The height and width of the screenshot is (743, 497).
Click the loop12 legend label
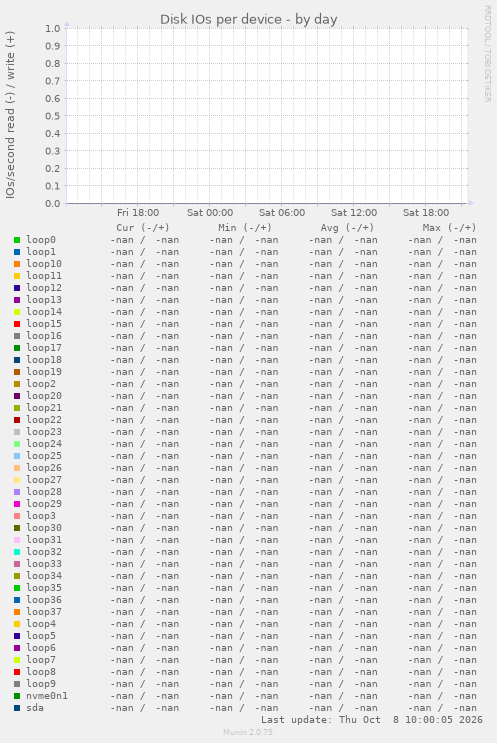[44, 288]
